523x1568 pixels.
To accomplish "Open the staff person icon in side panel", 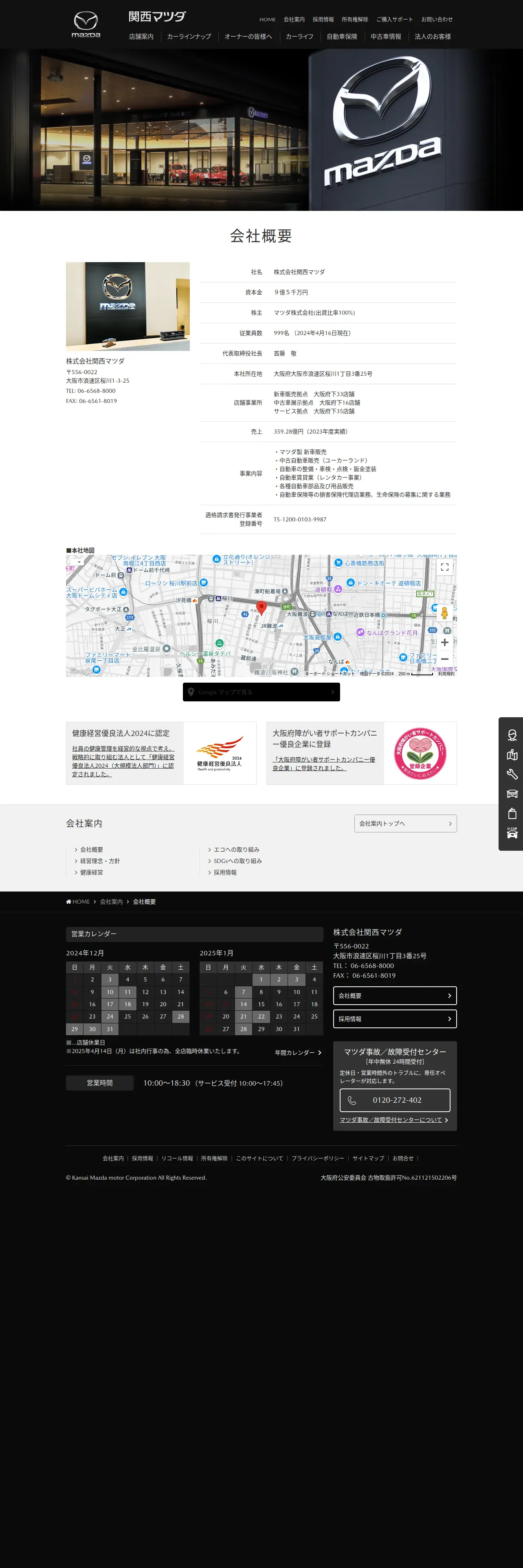I will [512, 735].
